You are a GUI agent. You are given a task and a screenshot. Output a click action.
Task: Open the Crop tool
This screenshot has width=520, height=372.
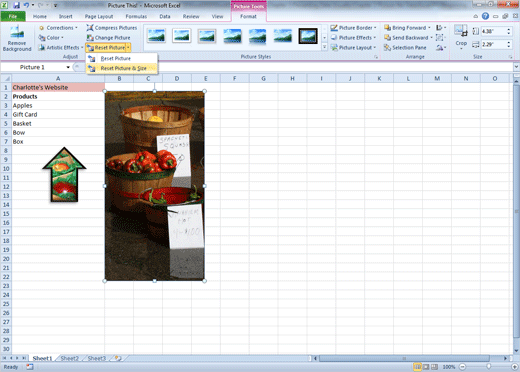point(461,37)
